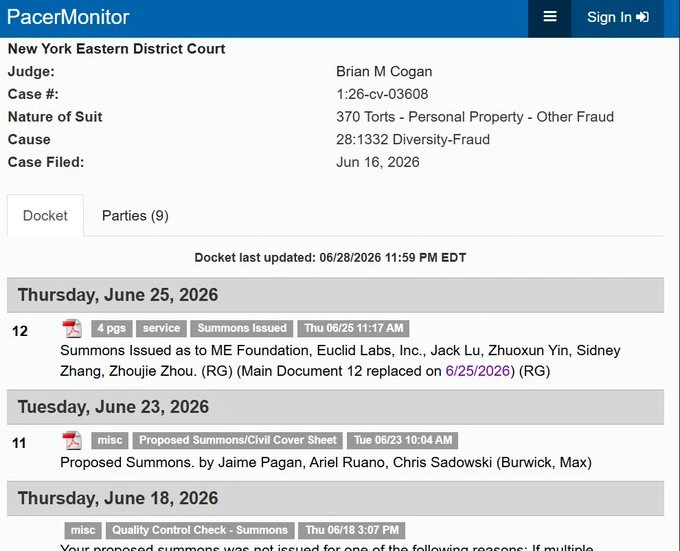Go to PacerMonitor home logo
Screen dimensions: 680x551
click(68, 17)
